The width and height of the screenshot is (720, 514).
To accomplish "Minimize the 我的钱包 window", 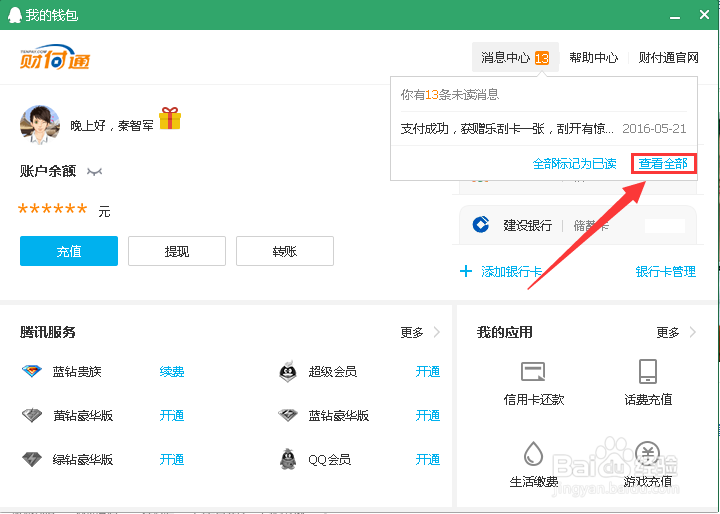I will (x=675, y=16).
